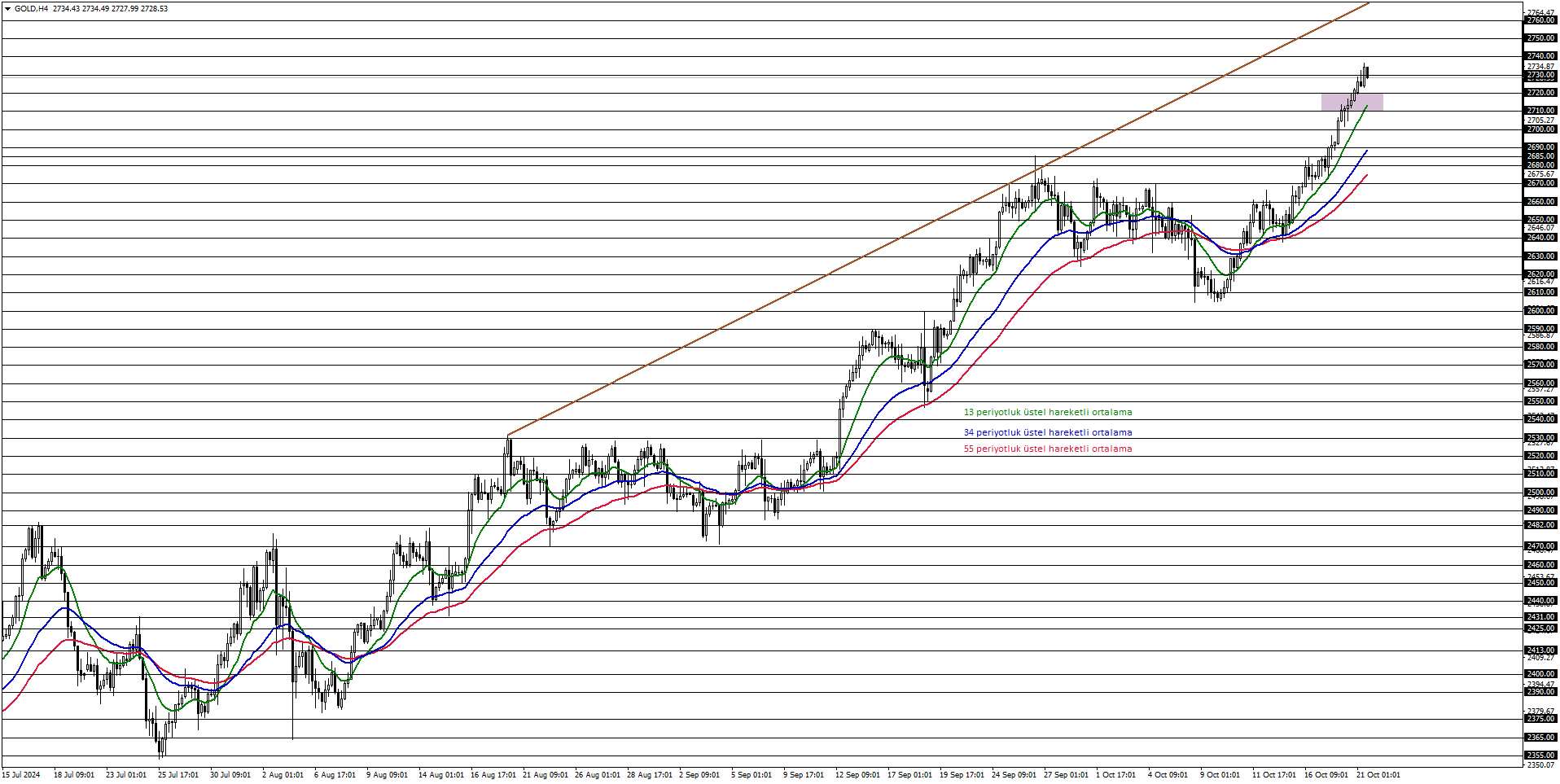Click the '15 Jul 2024' date on time axis

pyautogui.click(x=21, y=775)
